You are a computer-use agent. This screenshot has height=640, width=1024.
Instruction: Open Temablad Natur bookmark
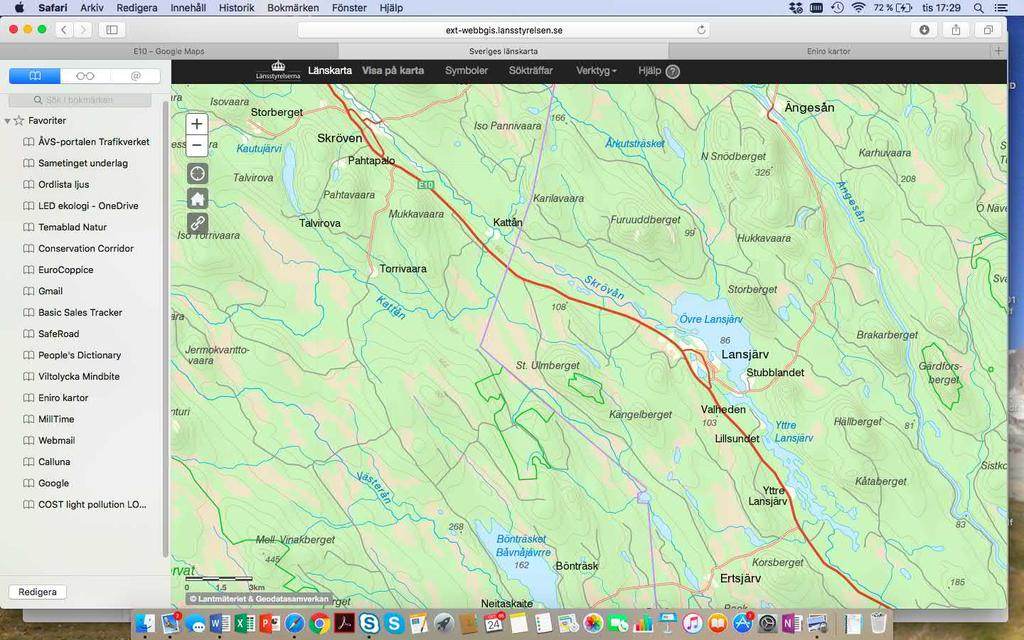(x=72, y=227)
